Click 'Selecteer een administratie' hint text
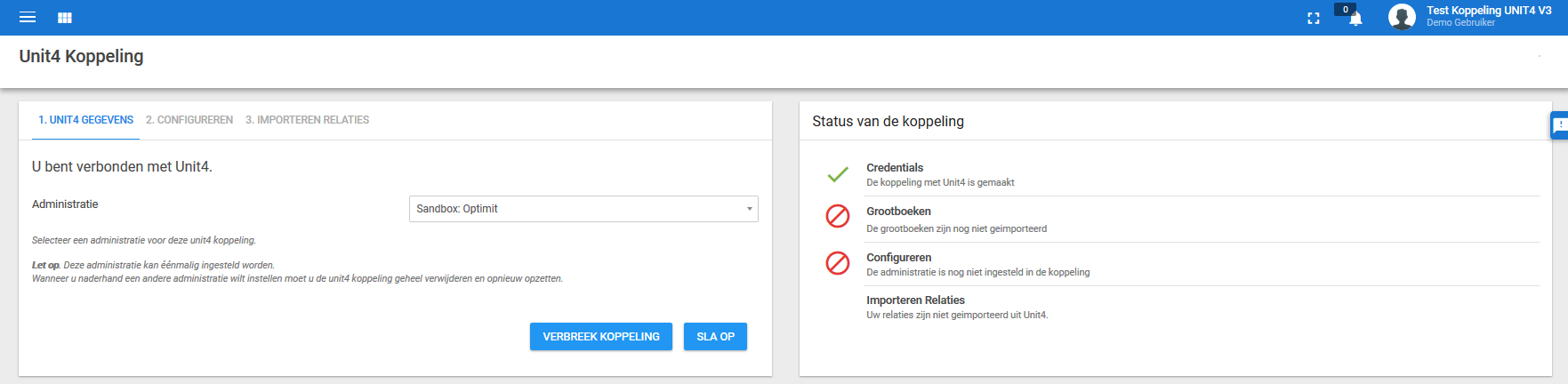 click(144, 240)
